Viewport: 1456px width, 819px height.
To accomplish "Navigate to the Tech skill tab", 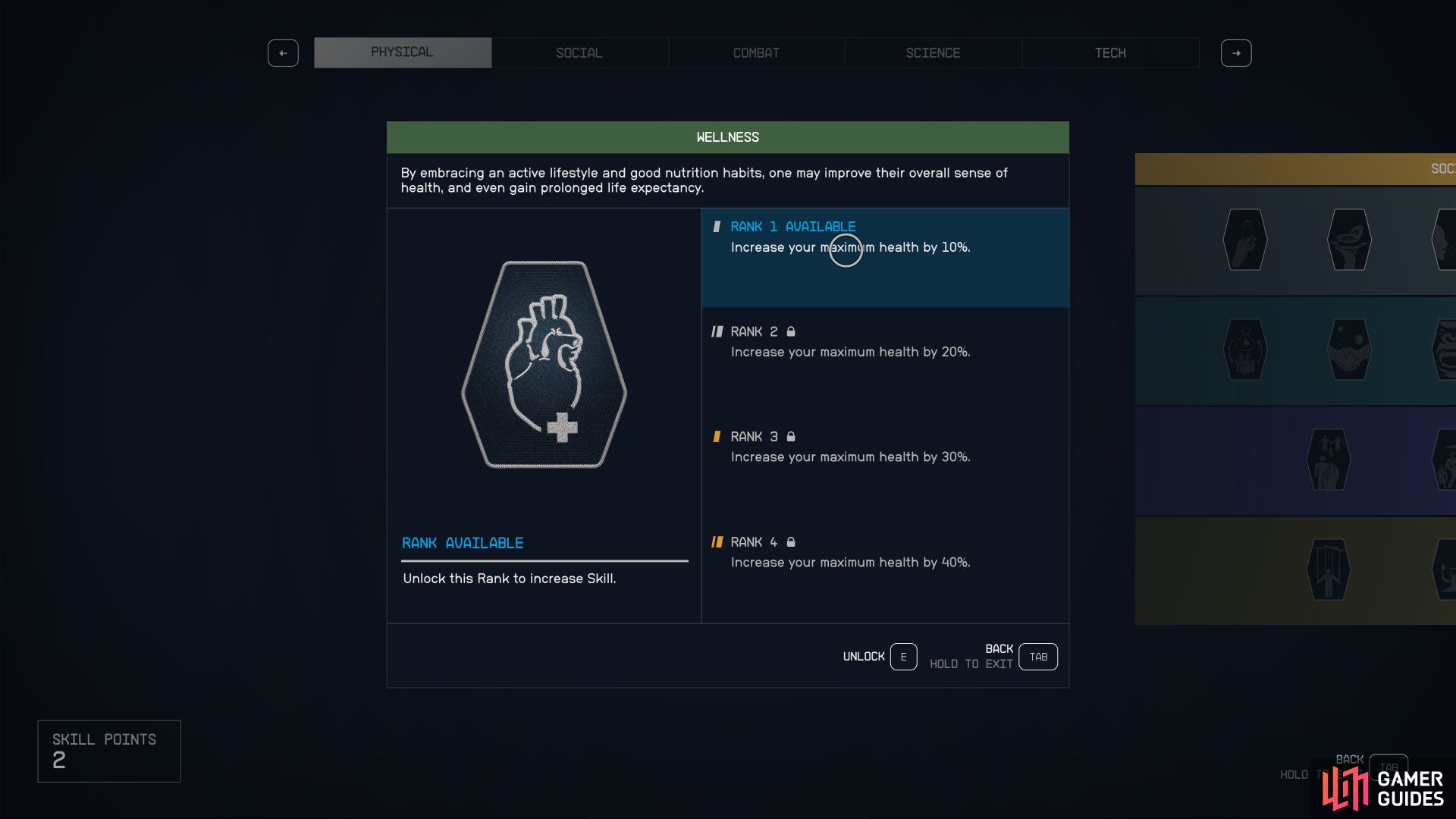I will pos(1110,52).
